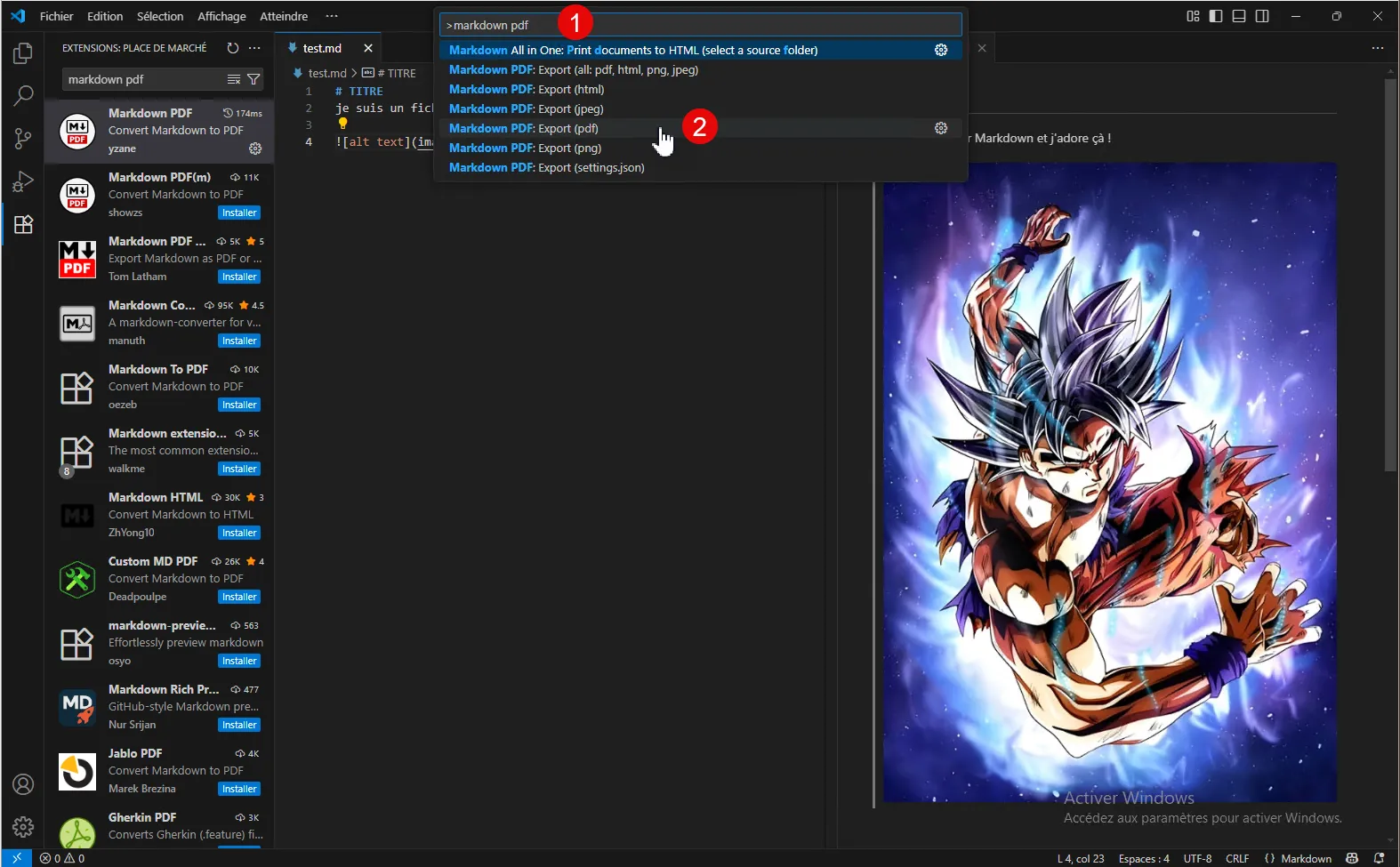Viewport: 1400px width, 867px height.
Task: Clear extension search results icon
Action: click(234, 79)
